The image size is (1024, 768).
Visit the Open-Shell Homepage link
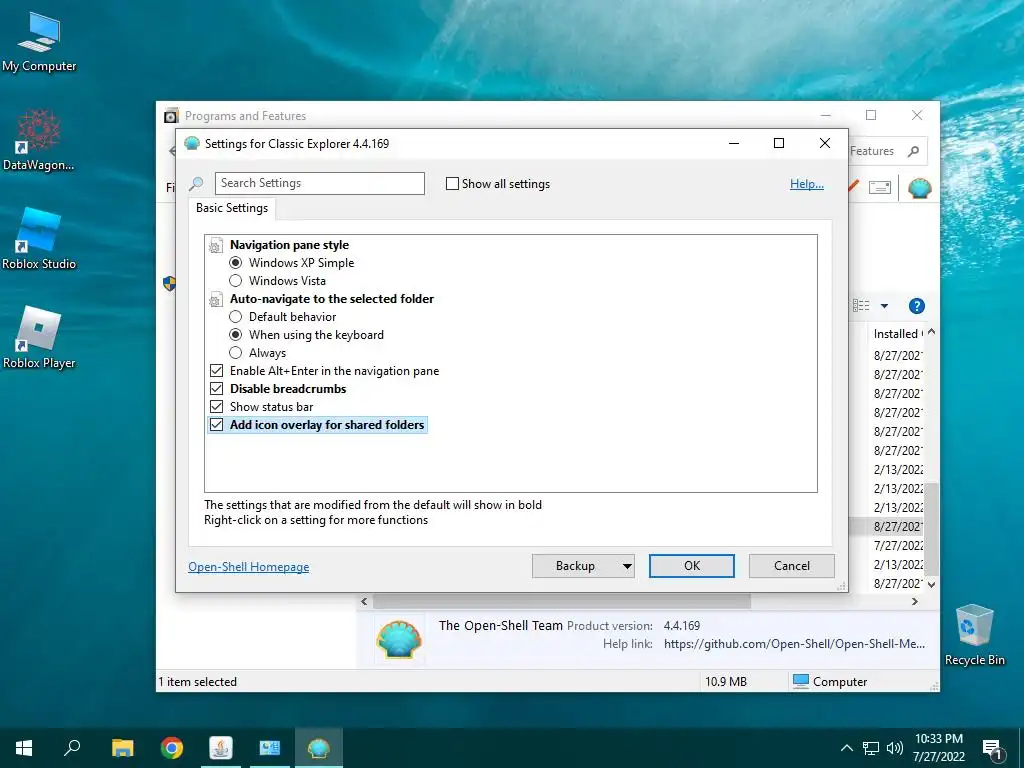[x=249, y=567]
